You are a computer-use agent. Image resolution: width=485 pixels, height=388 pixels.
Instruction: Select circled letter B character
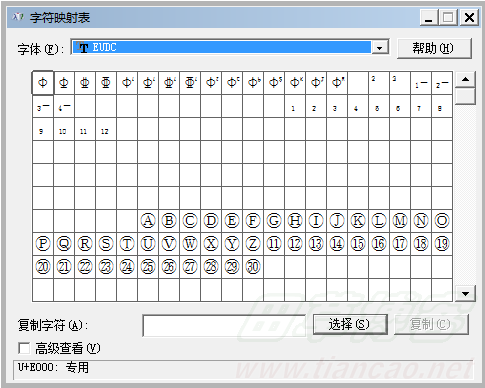tap(169, 221)
